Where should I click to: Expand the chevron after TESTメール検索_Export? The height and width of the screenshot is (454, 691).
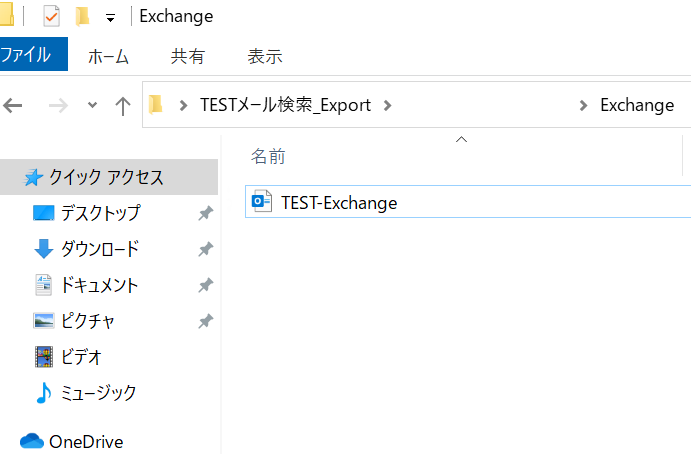coord(388,105)
